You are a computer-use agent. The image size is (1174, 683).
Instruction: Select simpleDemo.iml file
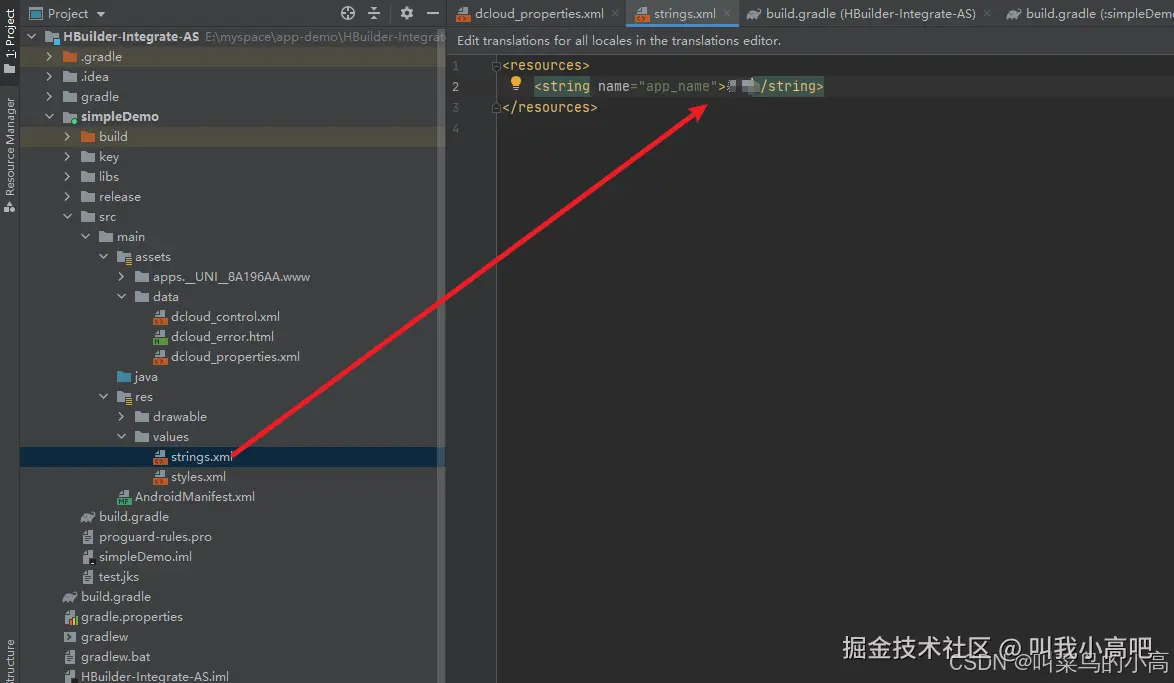145,557
